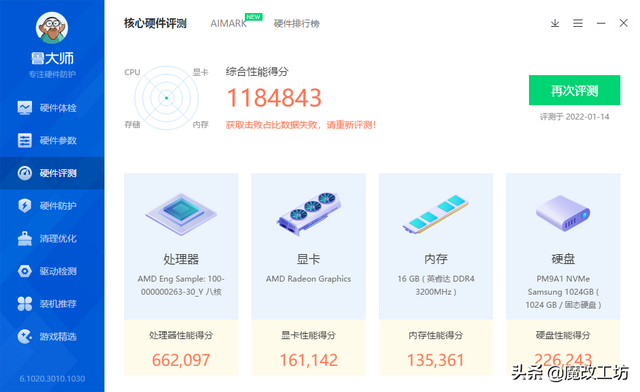This screenshot has height=392, width=640.
Task: Click the version number 6.1020.3010.1030
Action: click(x=52, y=379)
